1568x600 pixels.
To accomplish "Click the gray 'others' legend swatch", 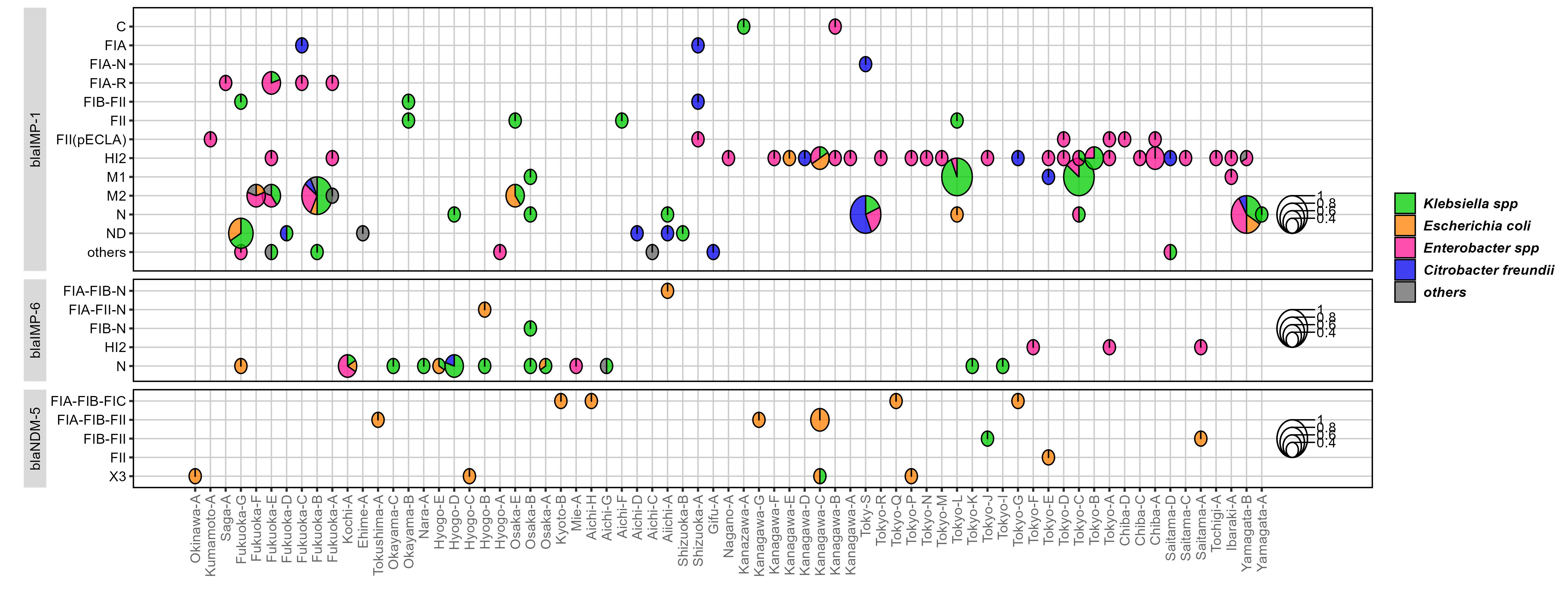I will click(x=1405, y=292).
